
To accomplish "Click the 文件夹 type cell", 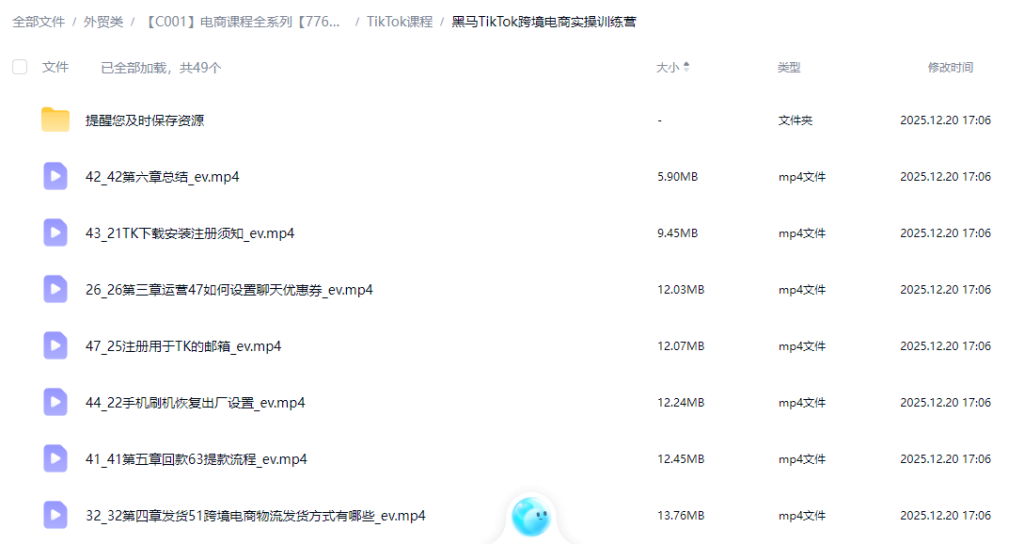I will coord(795,120).
